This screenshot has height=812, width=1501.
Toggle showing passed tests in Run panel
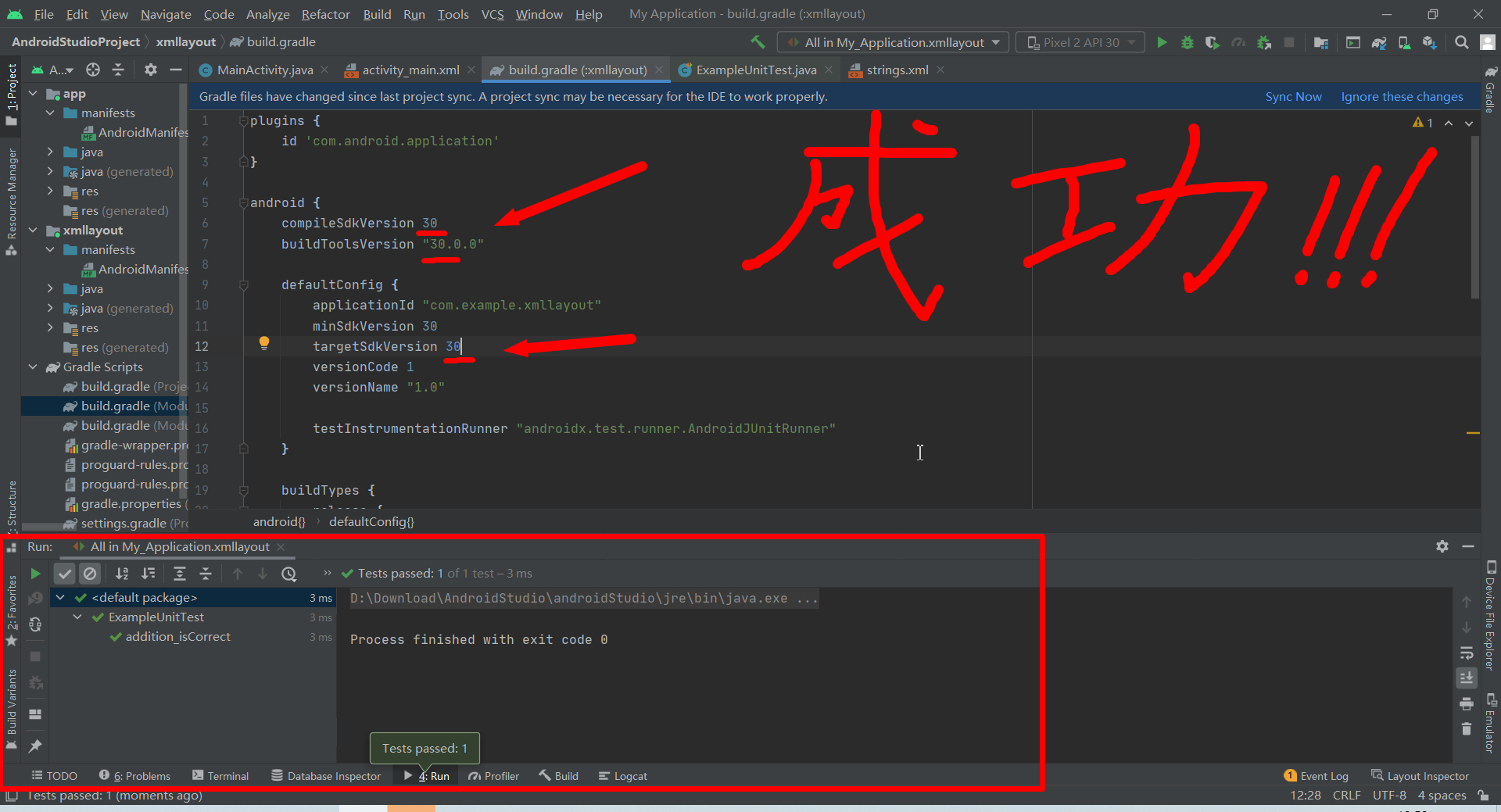coord(65,573)
